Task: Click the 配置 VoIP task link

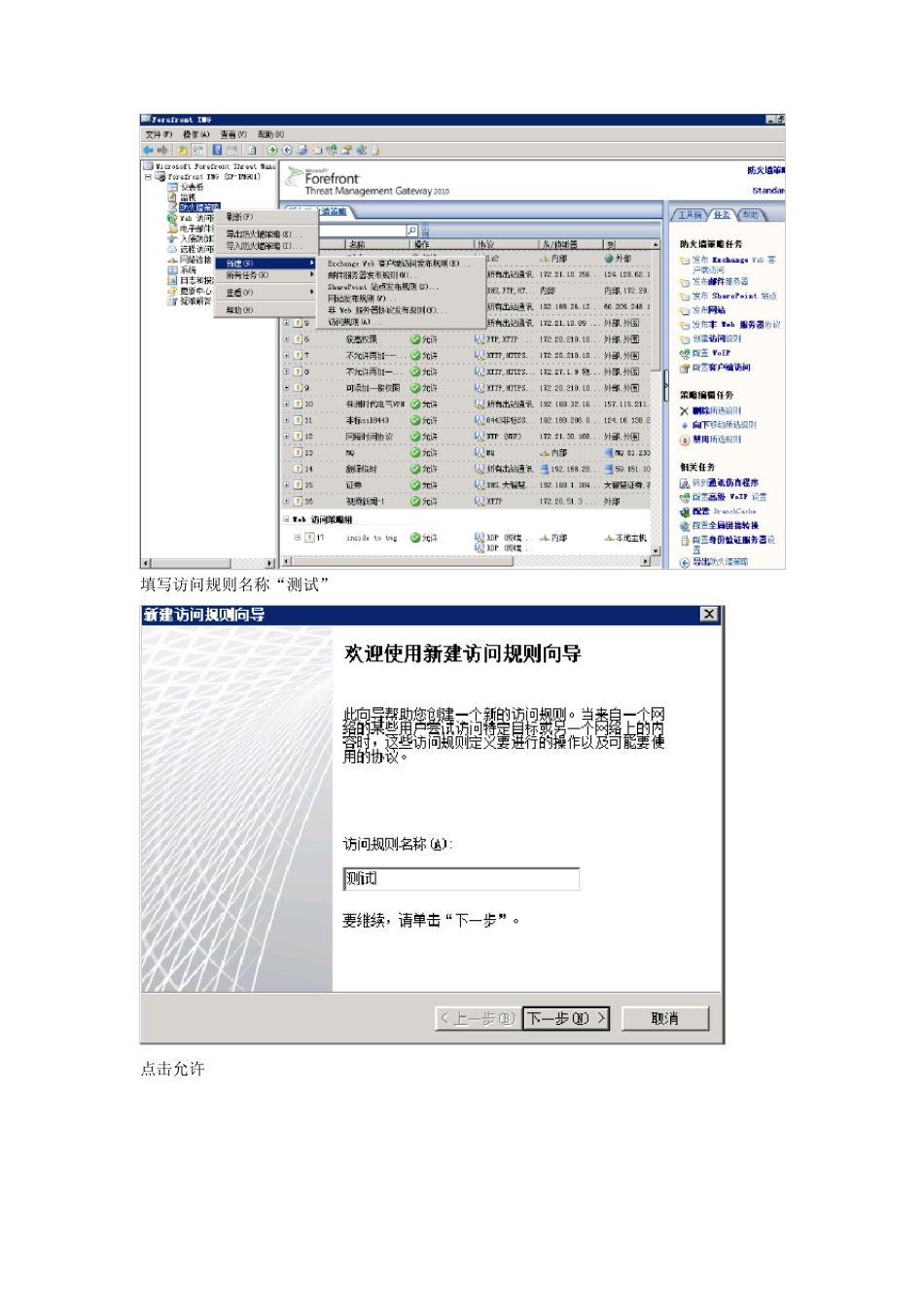Action: tap(710, 353)
